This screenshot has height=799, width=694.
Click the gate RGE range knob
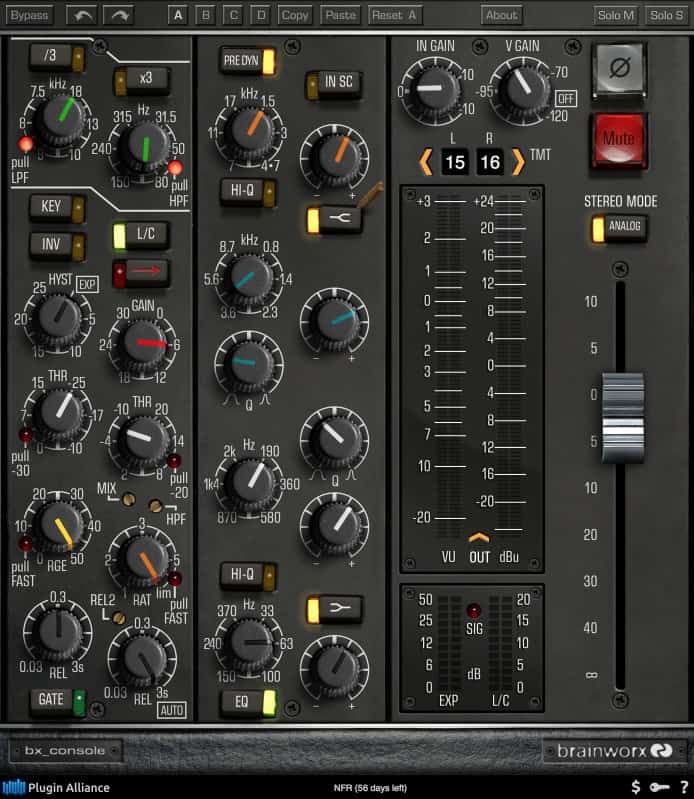point(60,527)
